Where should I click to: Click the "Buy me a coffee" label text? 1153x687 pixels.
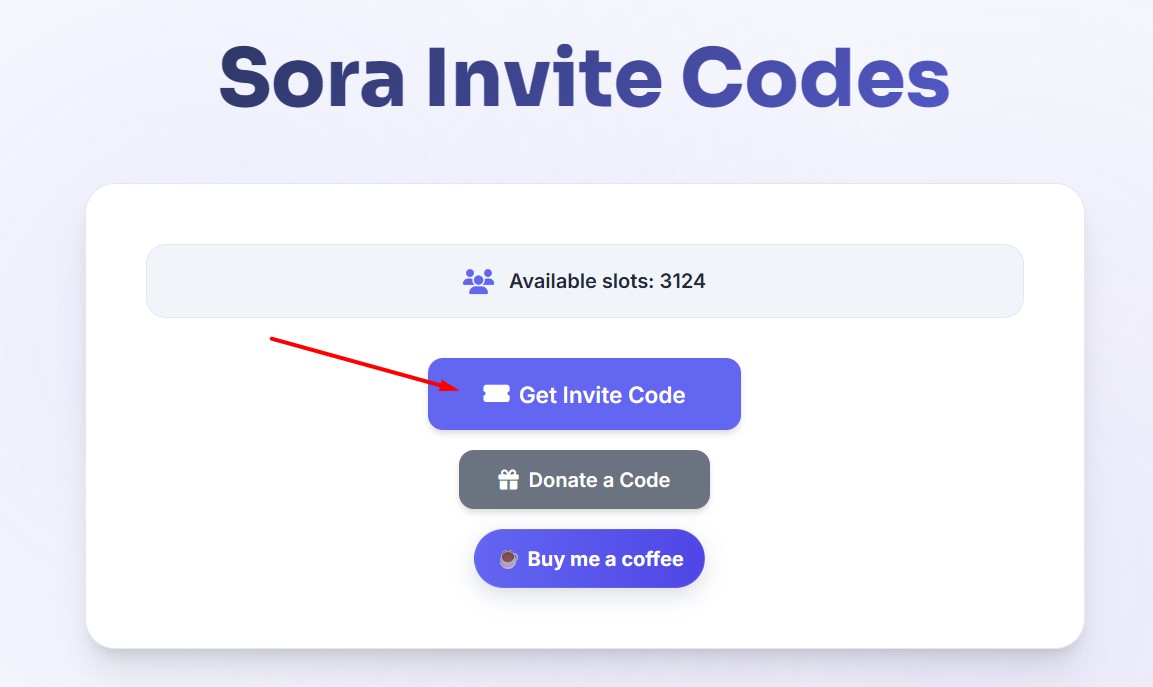coord(605,559)
